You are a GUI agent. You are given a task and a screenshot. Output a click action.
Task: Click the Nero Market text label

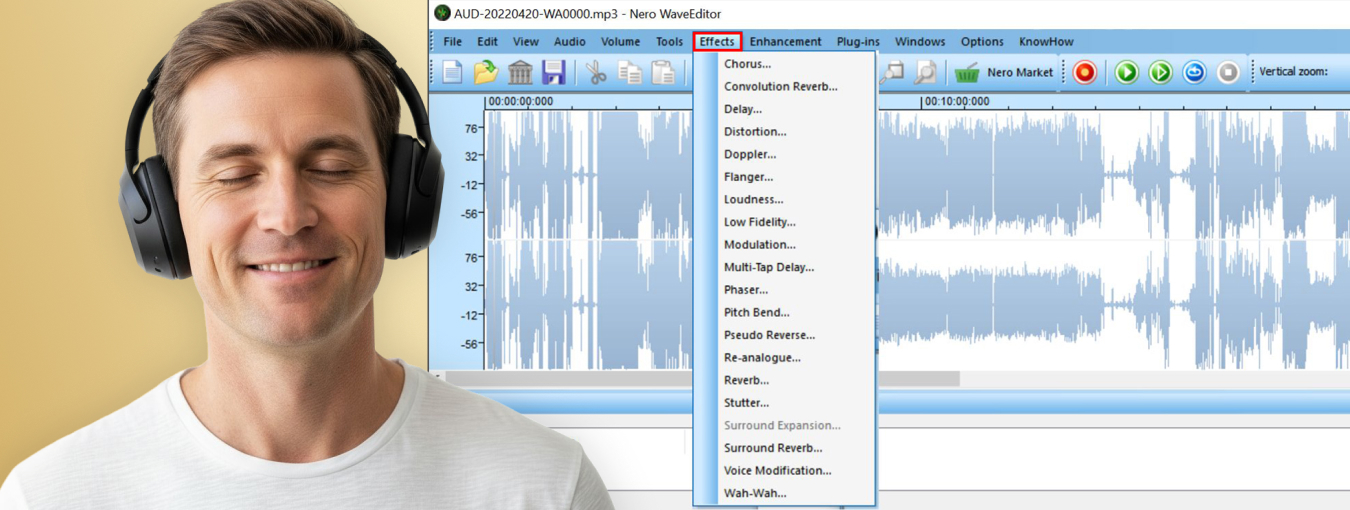pos(1020,72)
